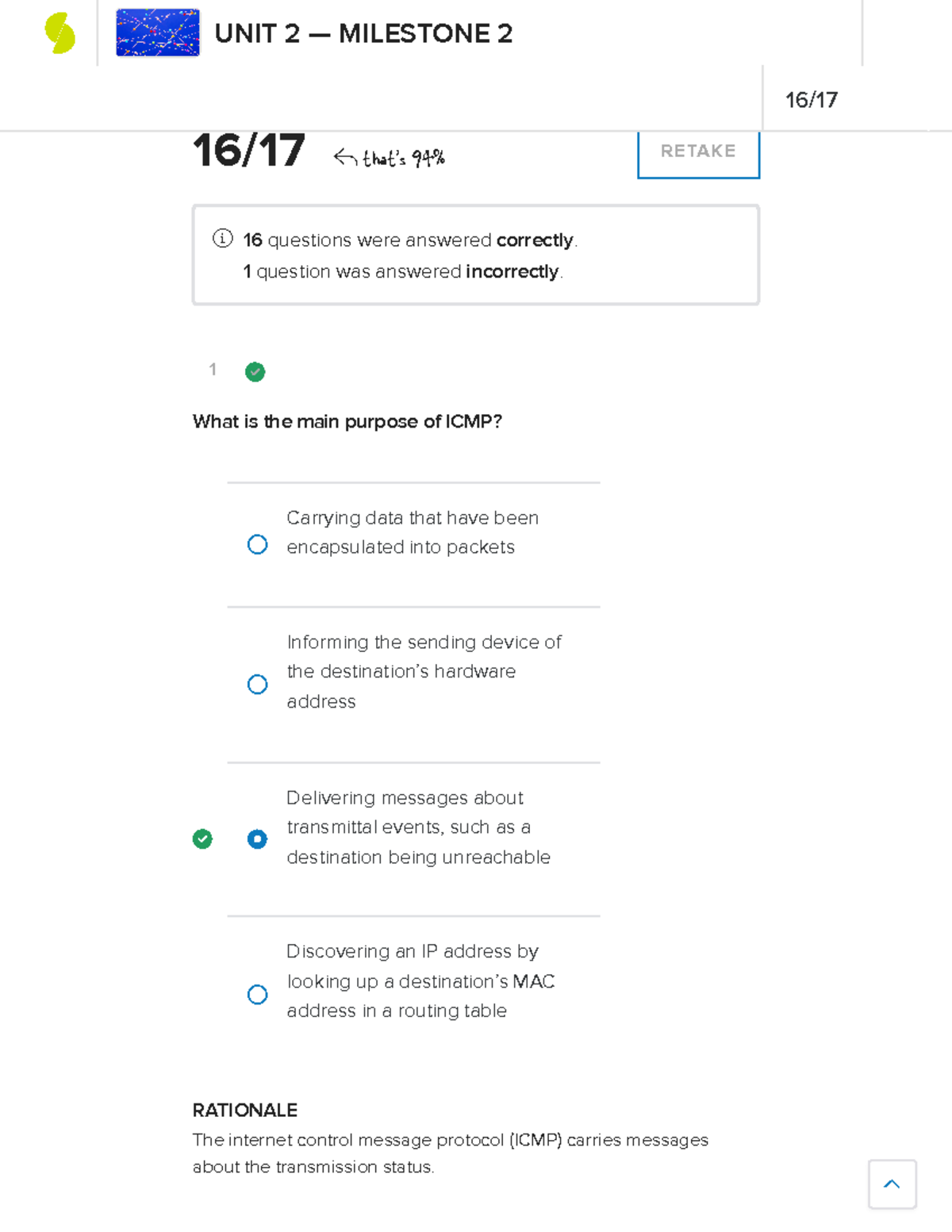
Task: Click the handwritten arrow next to the score
Action: click(x=344, y=155)
